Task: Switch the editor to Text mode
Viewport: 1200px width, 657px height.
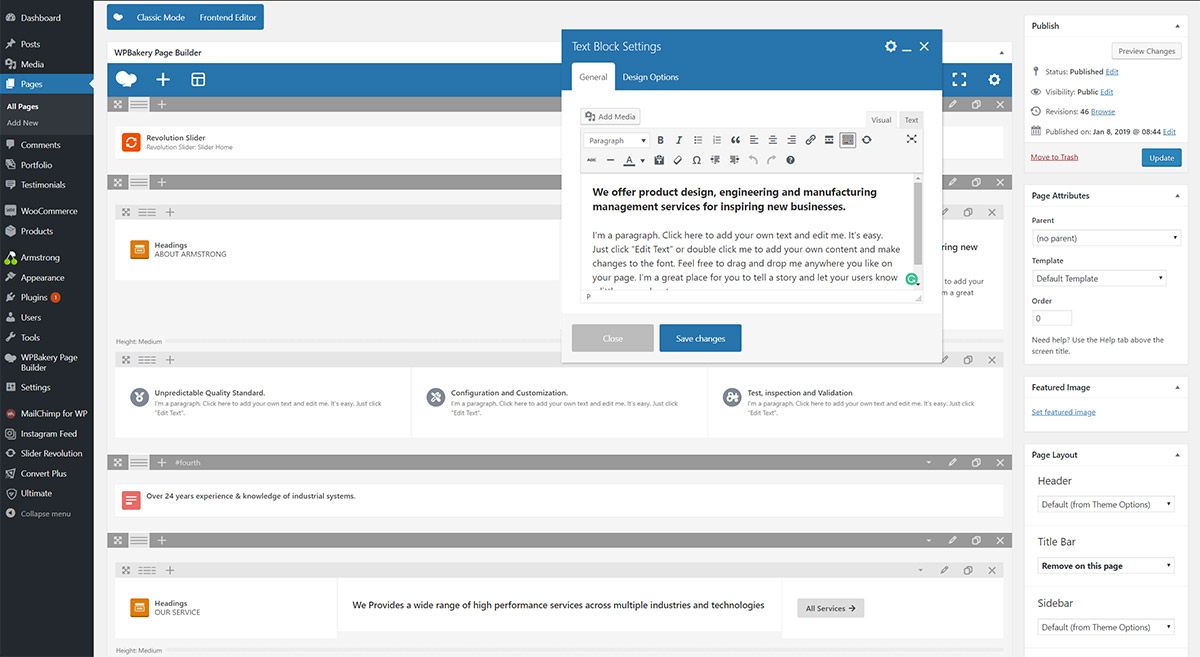Action: click(x=911, y=120)
